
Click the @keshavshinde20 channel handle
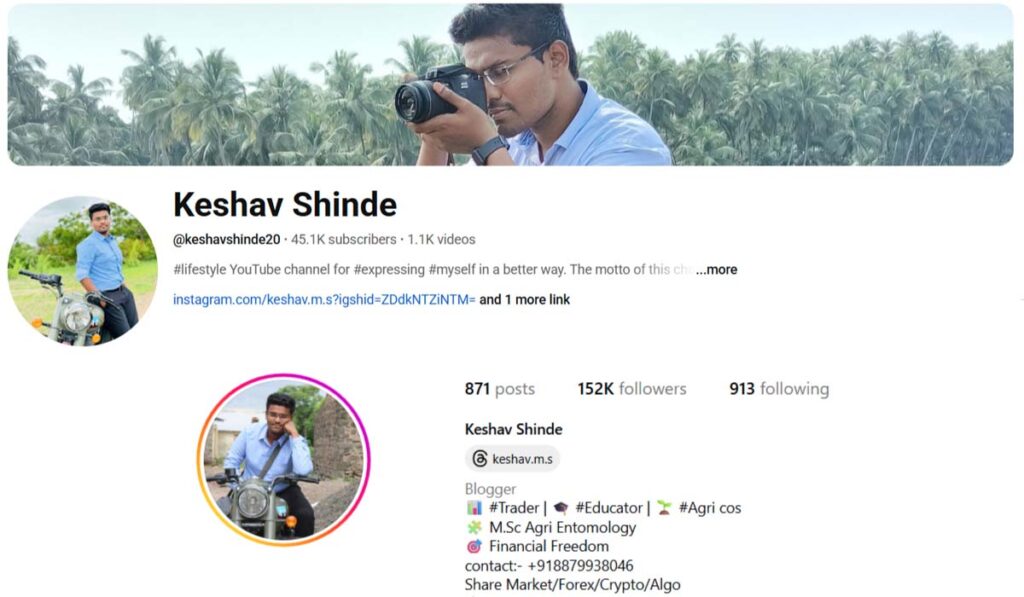tap(227, 240)
